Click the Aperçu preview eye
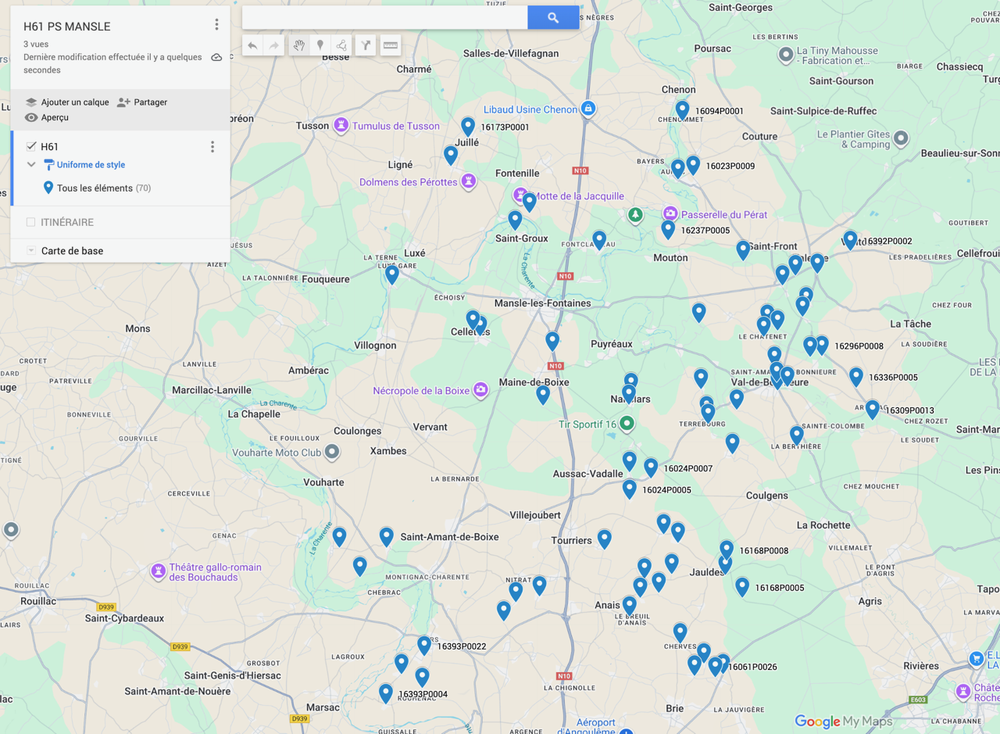Image resolution: width=1000 pixels, height=734 pixels. pos(31,117)
